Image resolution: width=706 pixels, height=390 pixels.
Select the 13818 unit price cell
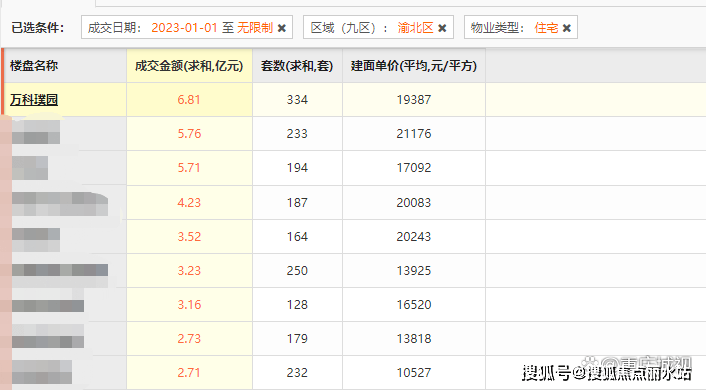click(x=414, y=339)
